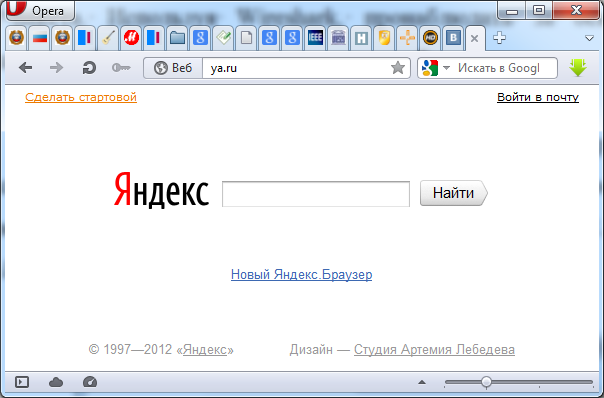Click the Сделать стартовой link
This screenshot has width=604, height=398.
coord(81,97)
